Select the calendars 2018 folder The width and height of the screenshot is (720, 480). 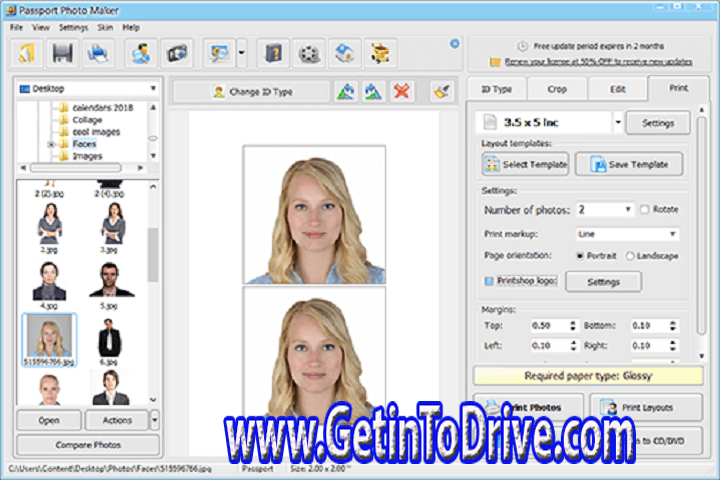tap(102, 107)
